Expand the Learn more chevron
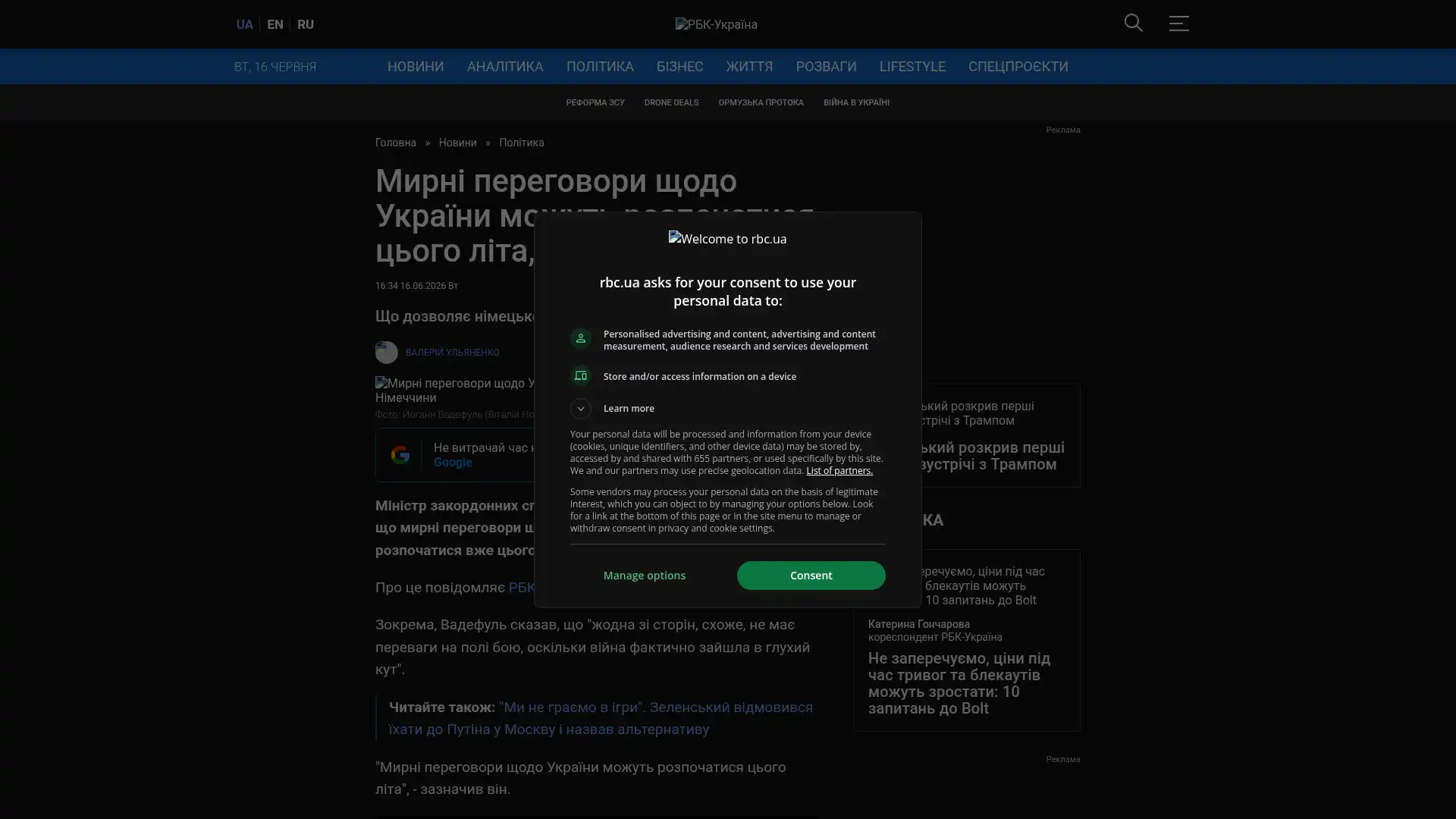This screenshot has height=819, width=1456. 580,409
